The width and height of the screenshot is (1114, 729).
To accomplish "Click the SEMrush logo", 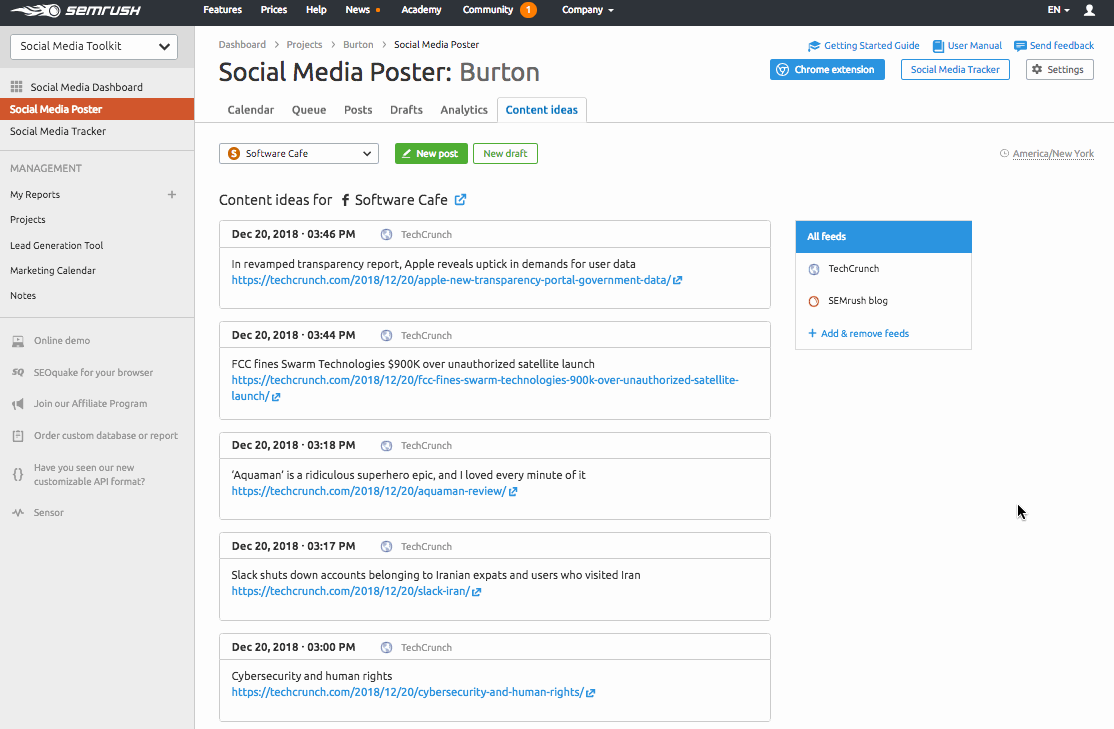I will click(x=76, y=11).
